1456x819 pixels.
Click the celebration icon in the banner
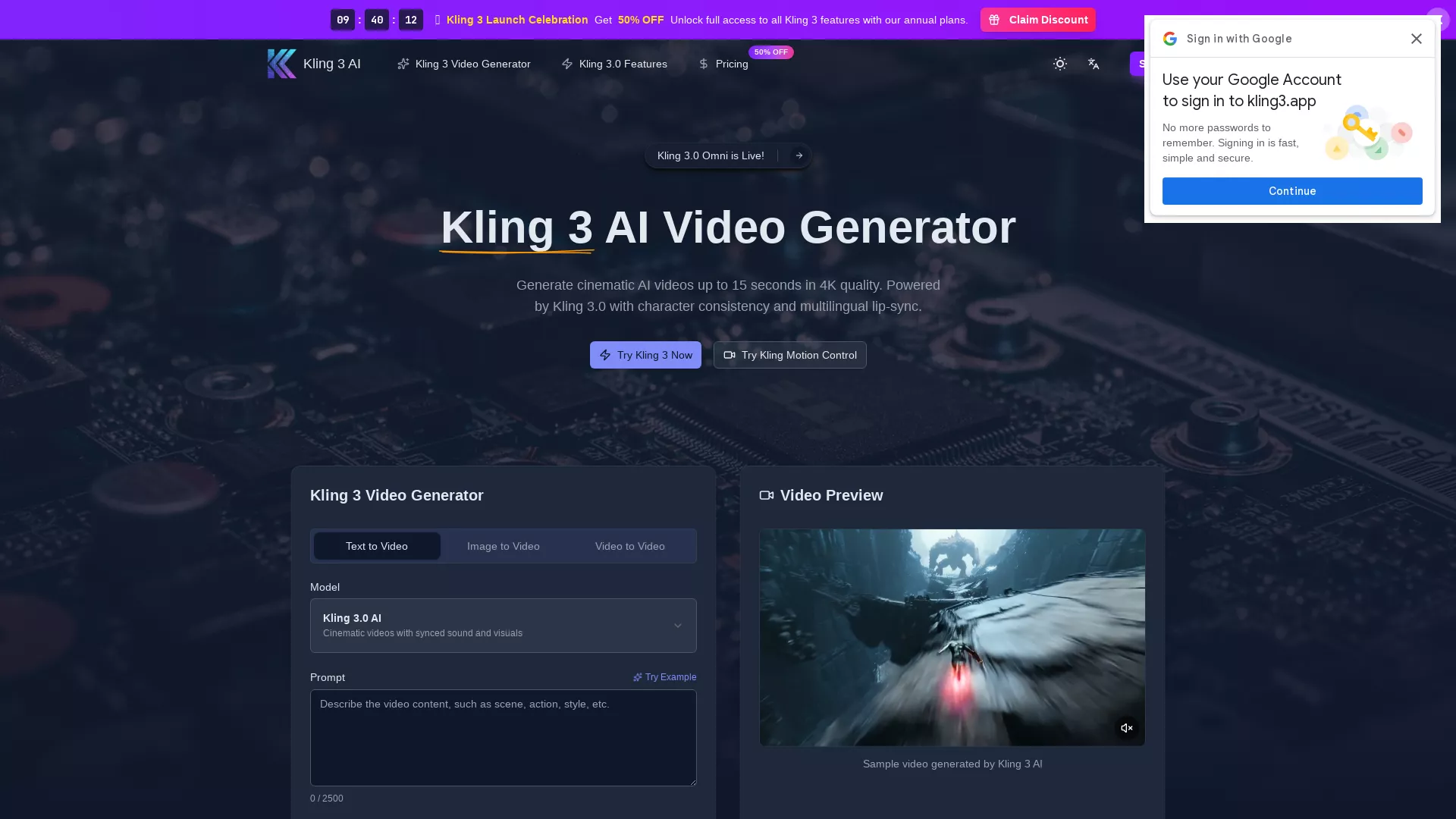[438, 20]
